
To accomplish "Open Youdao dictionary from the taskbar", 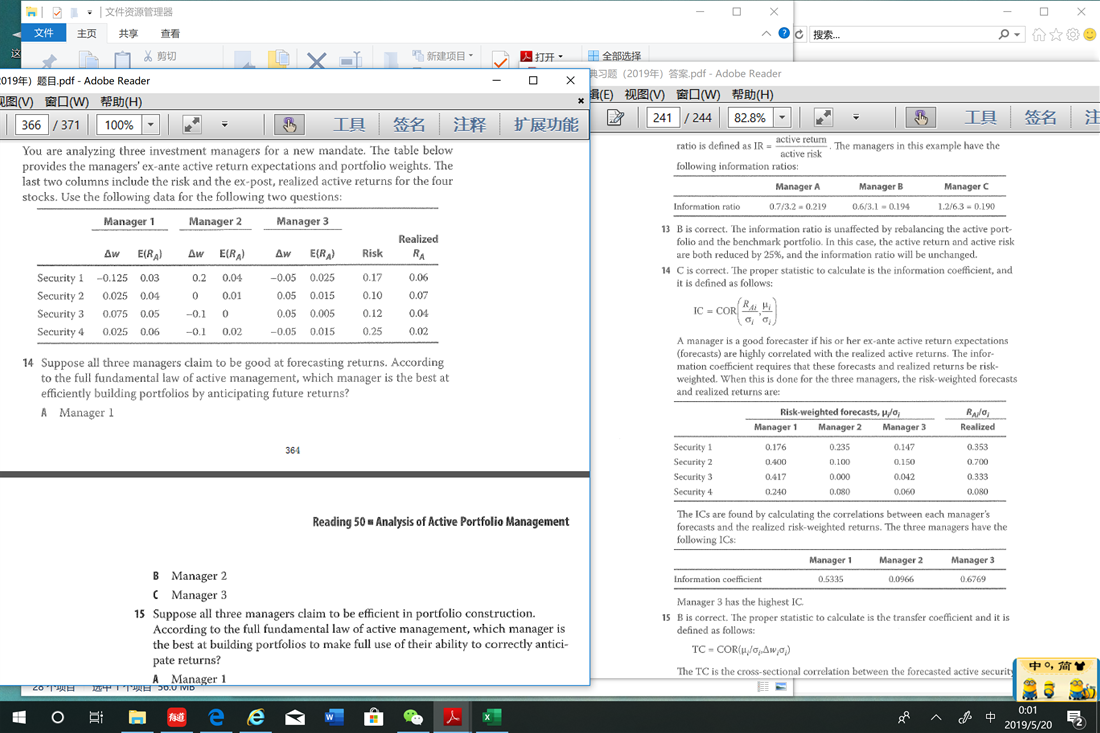I will point(177,717).
